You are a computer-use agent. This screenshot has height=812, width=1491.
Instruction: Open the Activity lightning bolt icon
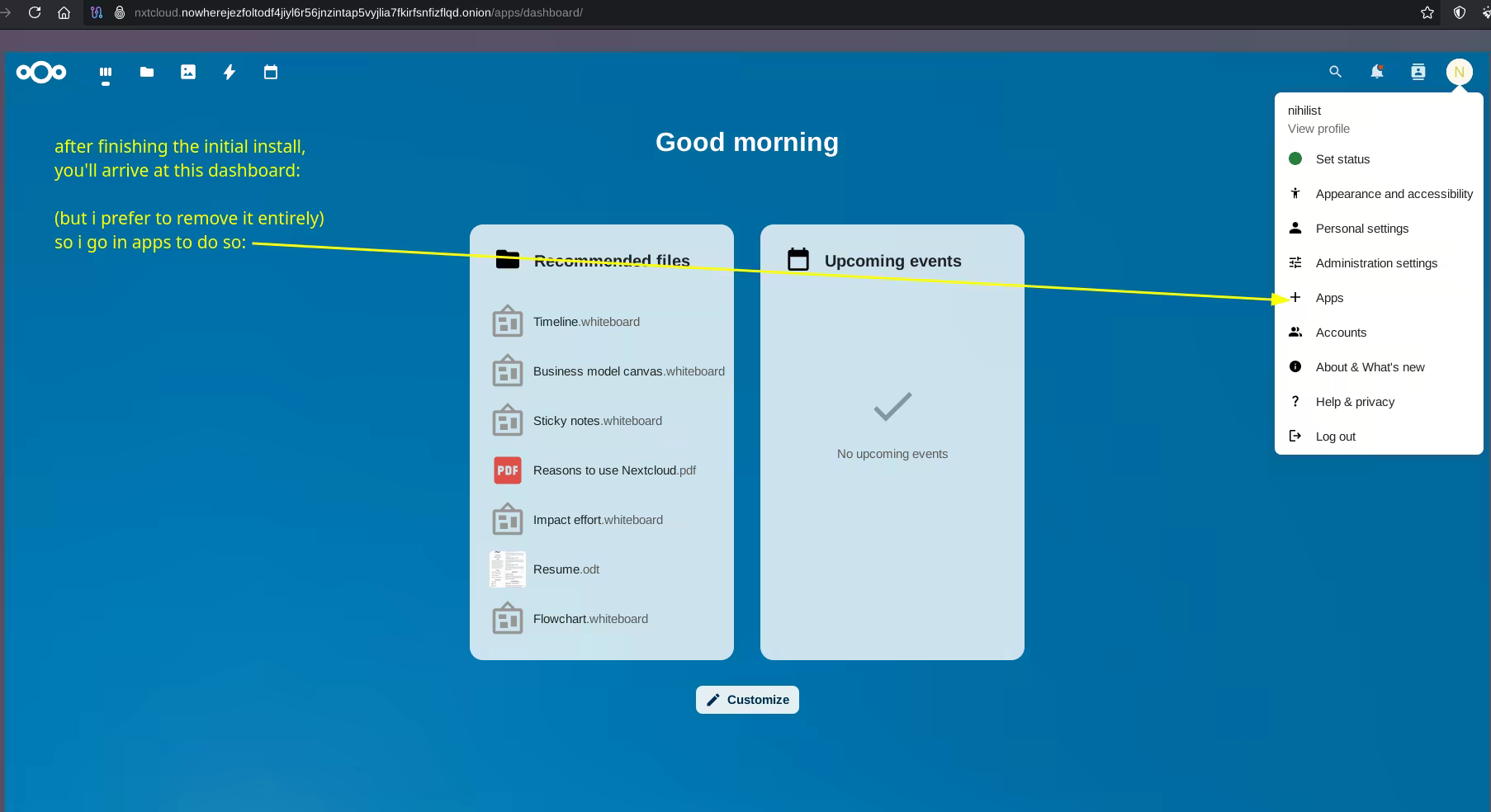(x=230, y=73)
